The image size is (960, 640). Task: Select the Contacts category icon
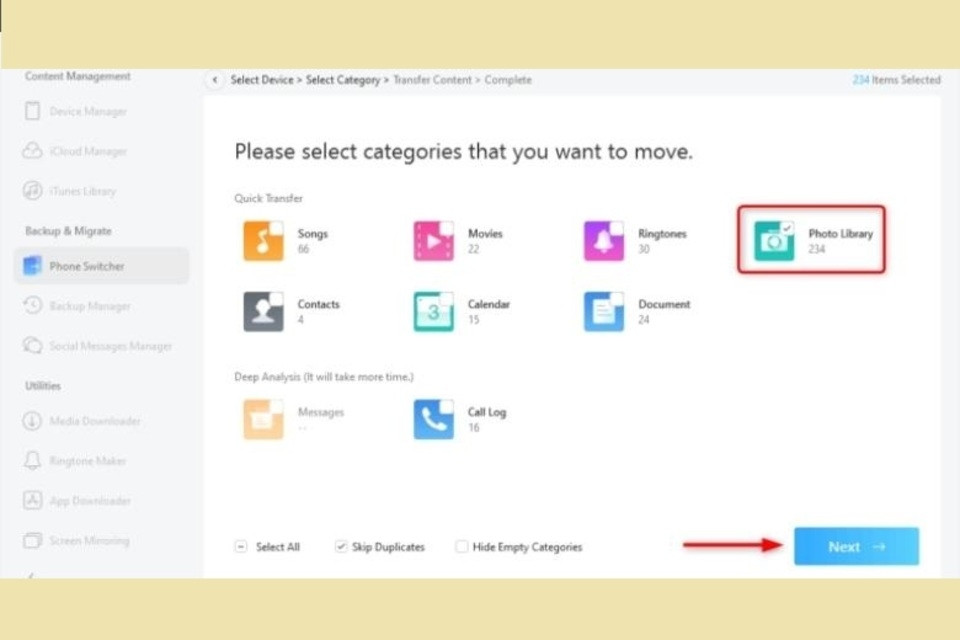(263, 312)
